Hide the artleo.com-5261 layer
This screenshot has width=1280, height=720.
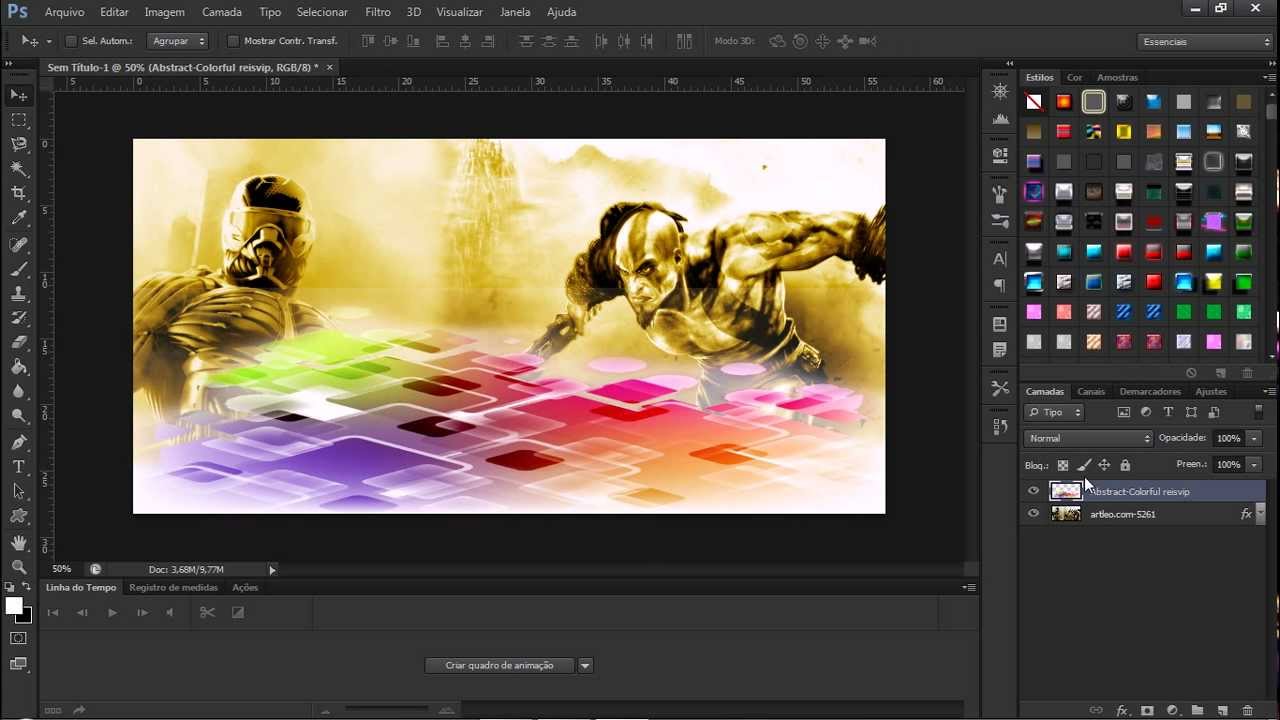point(1034,514)
